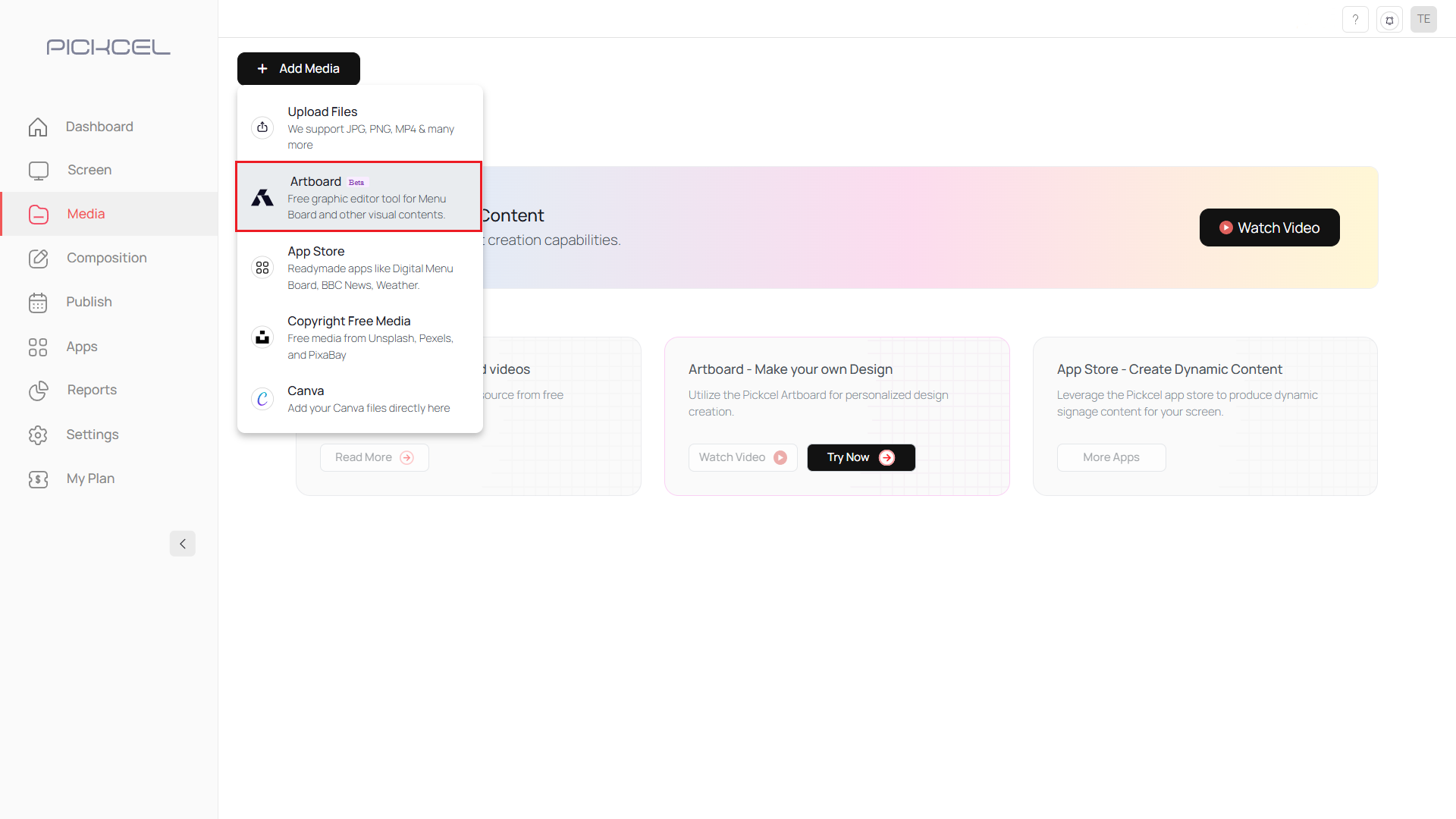
Task: Open My Plan with the dollar icon
Action: click(x=38, y=479)
